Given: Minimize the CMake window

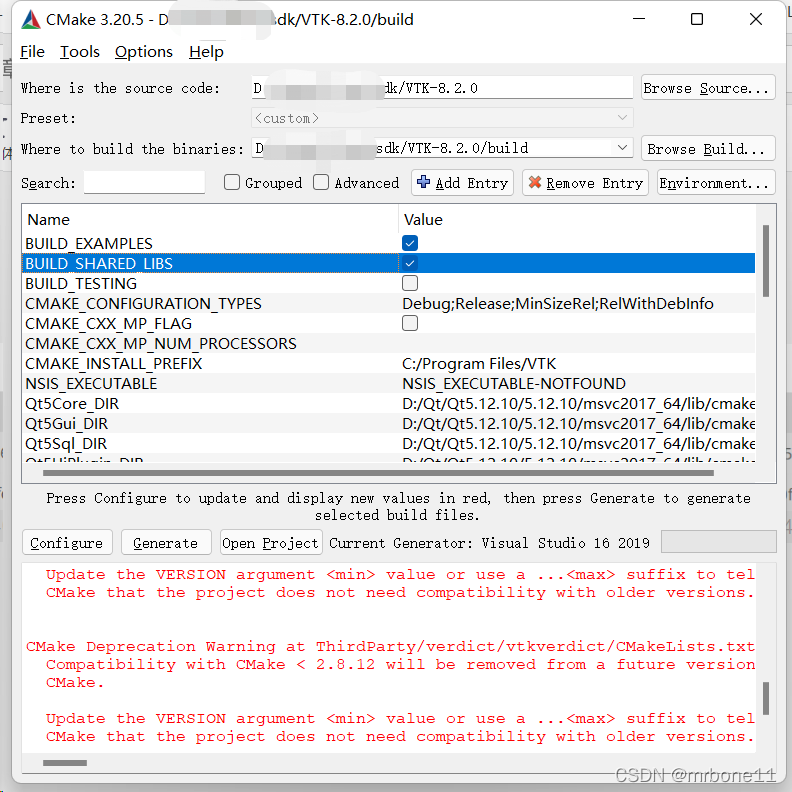Looking at the screenshot, I should pyautogui.click(x=639, y=19).
